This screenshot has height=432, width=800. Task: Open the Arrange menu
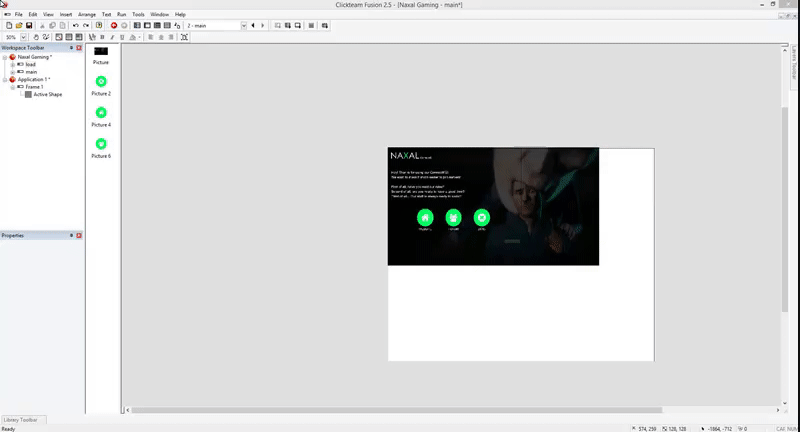point(87,14)
